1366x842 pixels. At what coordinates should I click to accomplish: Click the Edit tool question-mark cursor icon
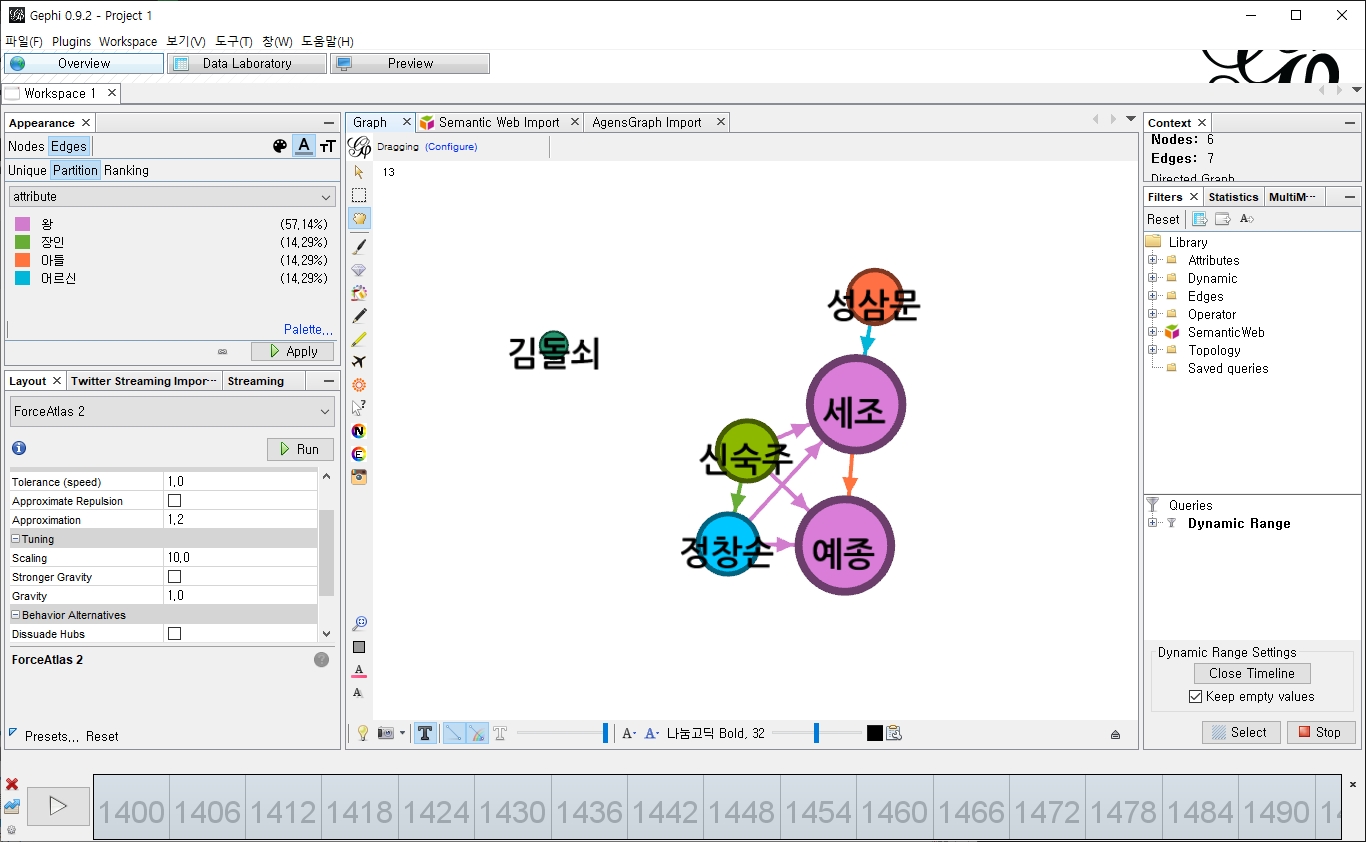click(359, 407)
